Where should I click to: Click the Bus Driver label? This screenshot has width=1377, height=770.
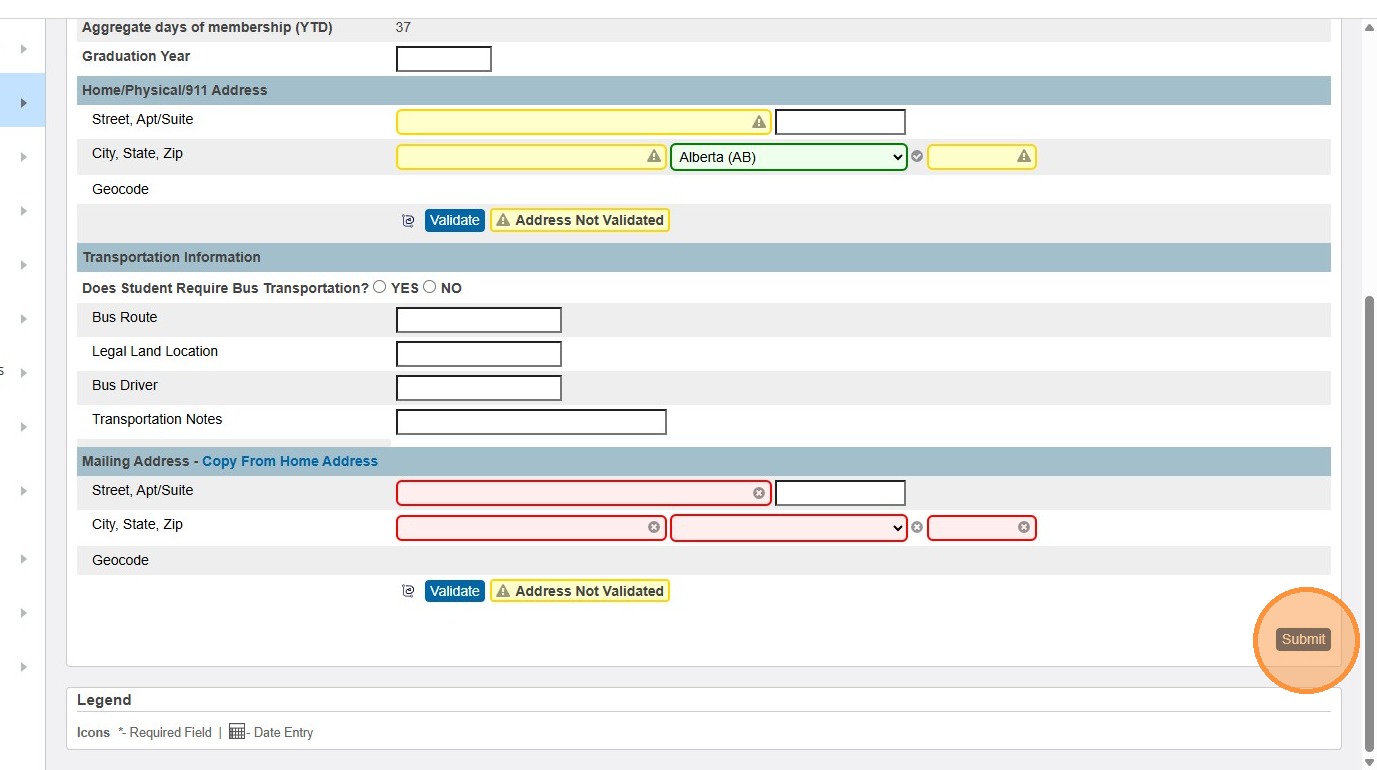125,385
